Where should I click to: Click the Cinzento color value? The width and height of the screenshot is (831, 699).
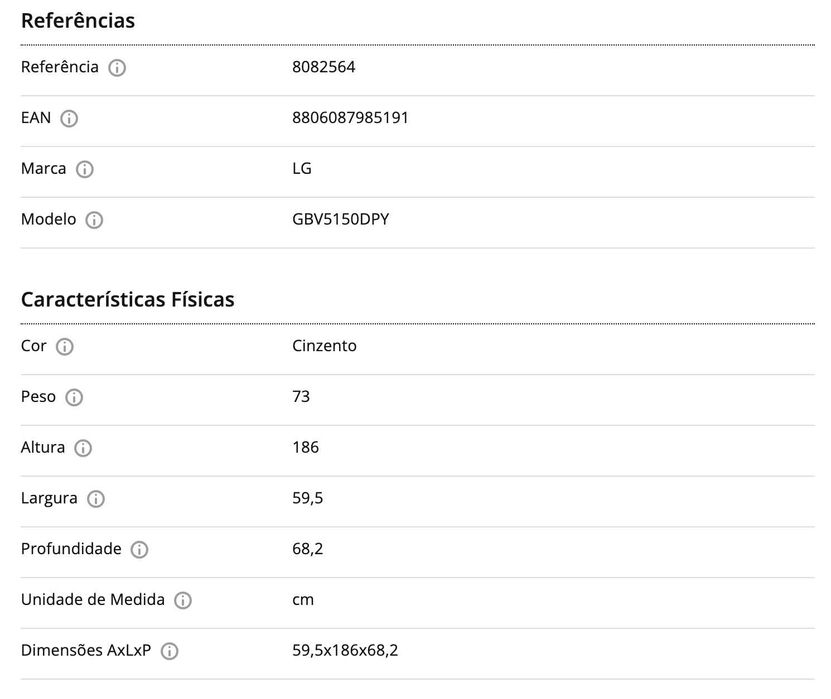(x=324, y=346)
